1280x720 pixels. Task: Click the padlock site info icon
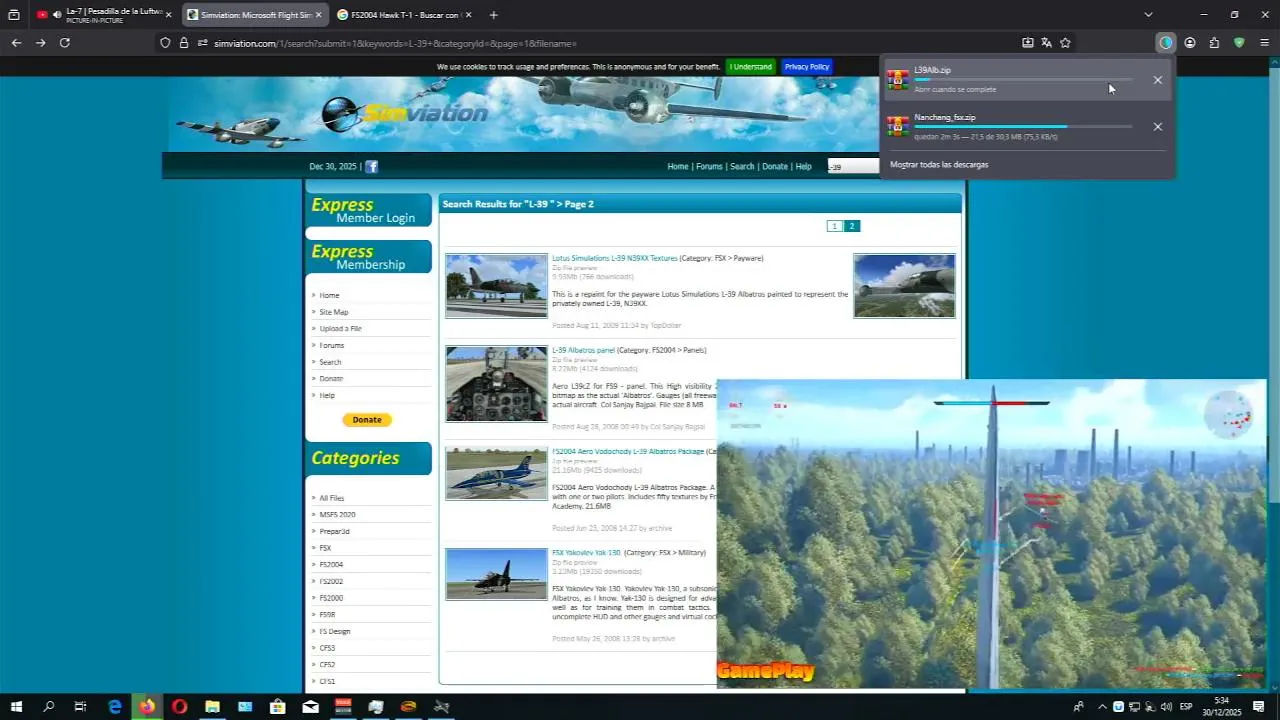184,43
